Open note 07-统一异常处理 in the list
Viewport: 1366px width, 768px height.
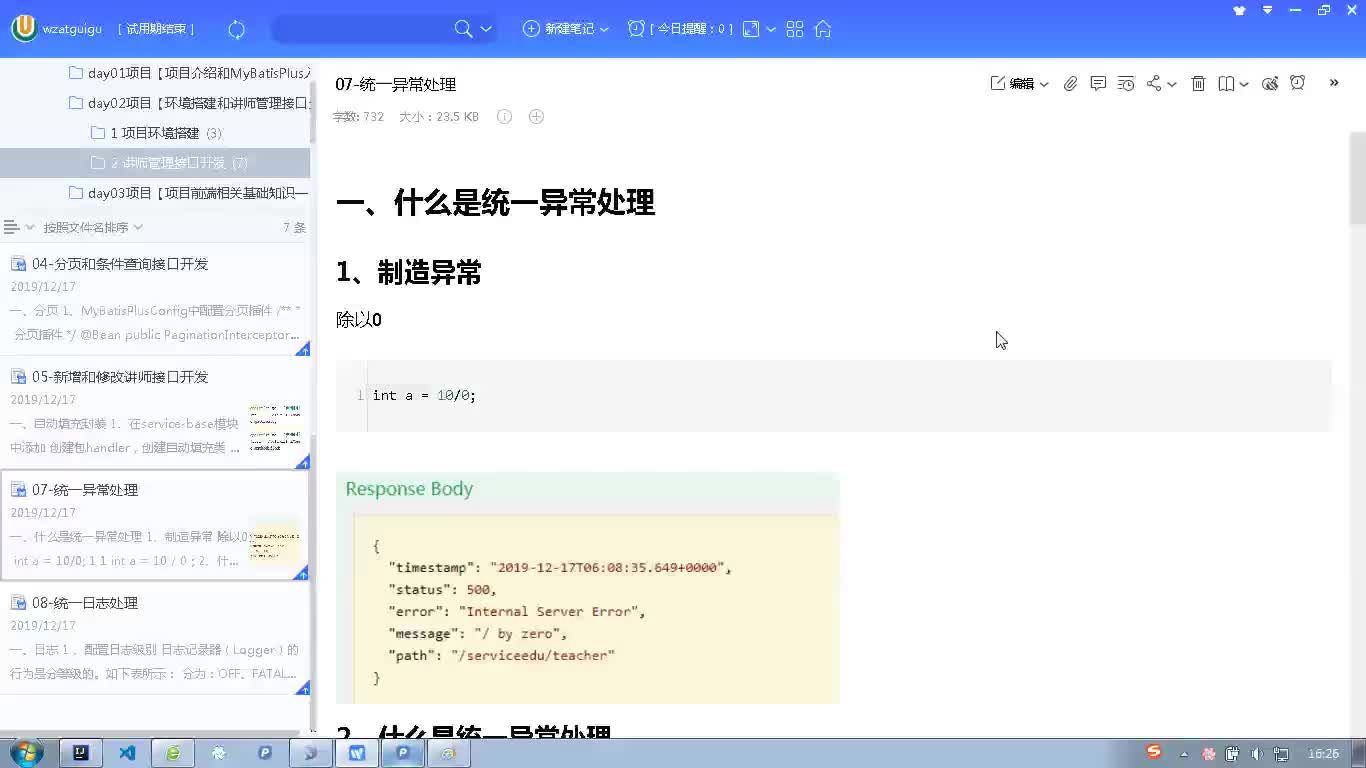(x=155, y=525)
